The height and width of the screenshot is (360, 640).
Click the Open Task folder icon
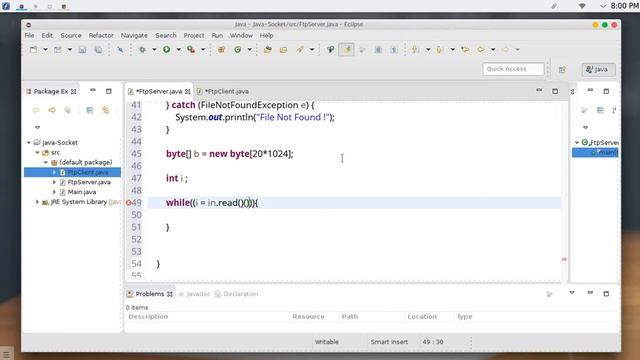283,49
